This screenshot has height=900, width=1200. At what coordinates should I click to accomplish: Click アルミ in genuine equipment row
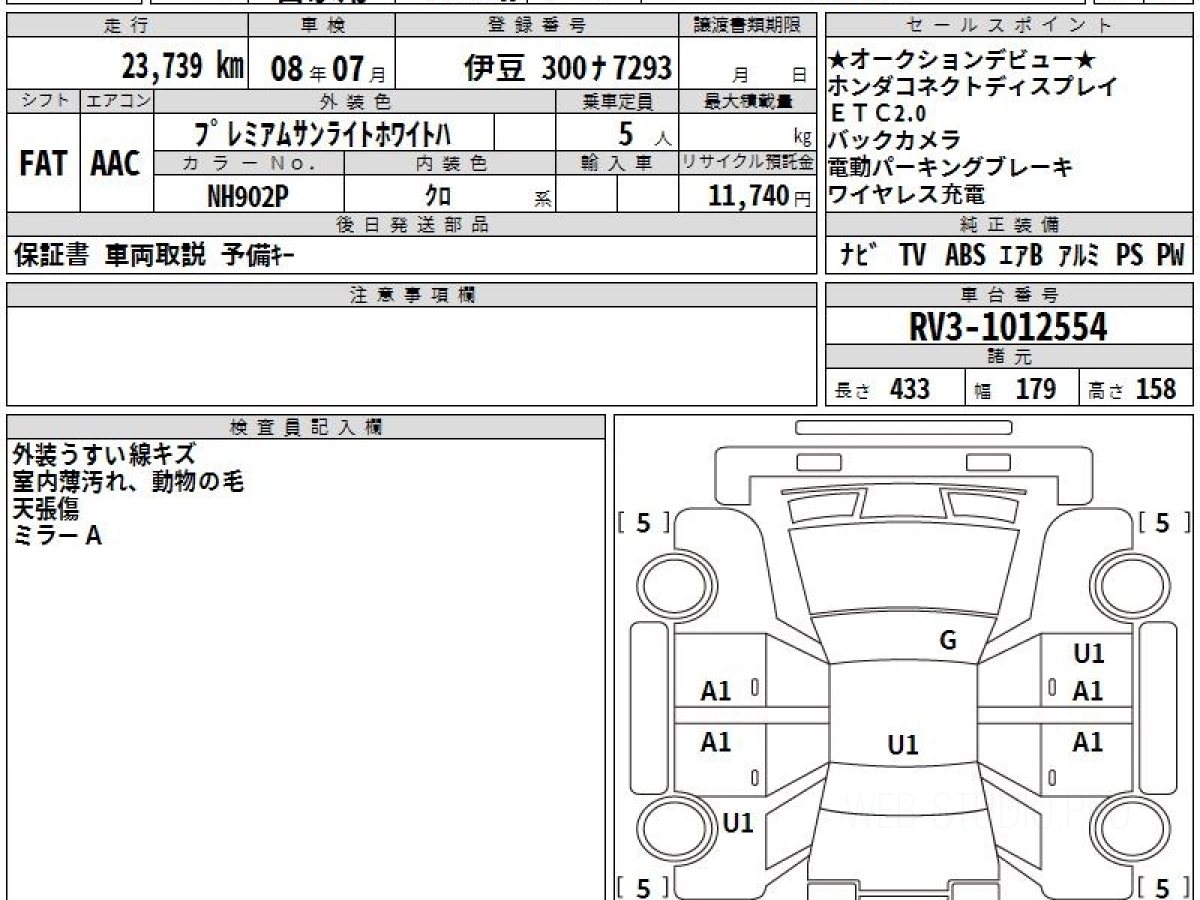pyautogui.click(x=1081, y=256)
